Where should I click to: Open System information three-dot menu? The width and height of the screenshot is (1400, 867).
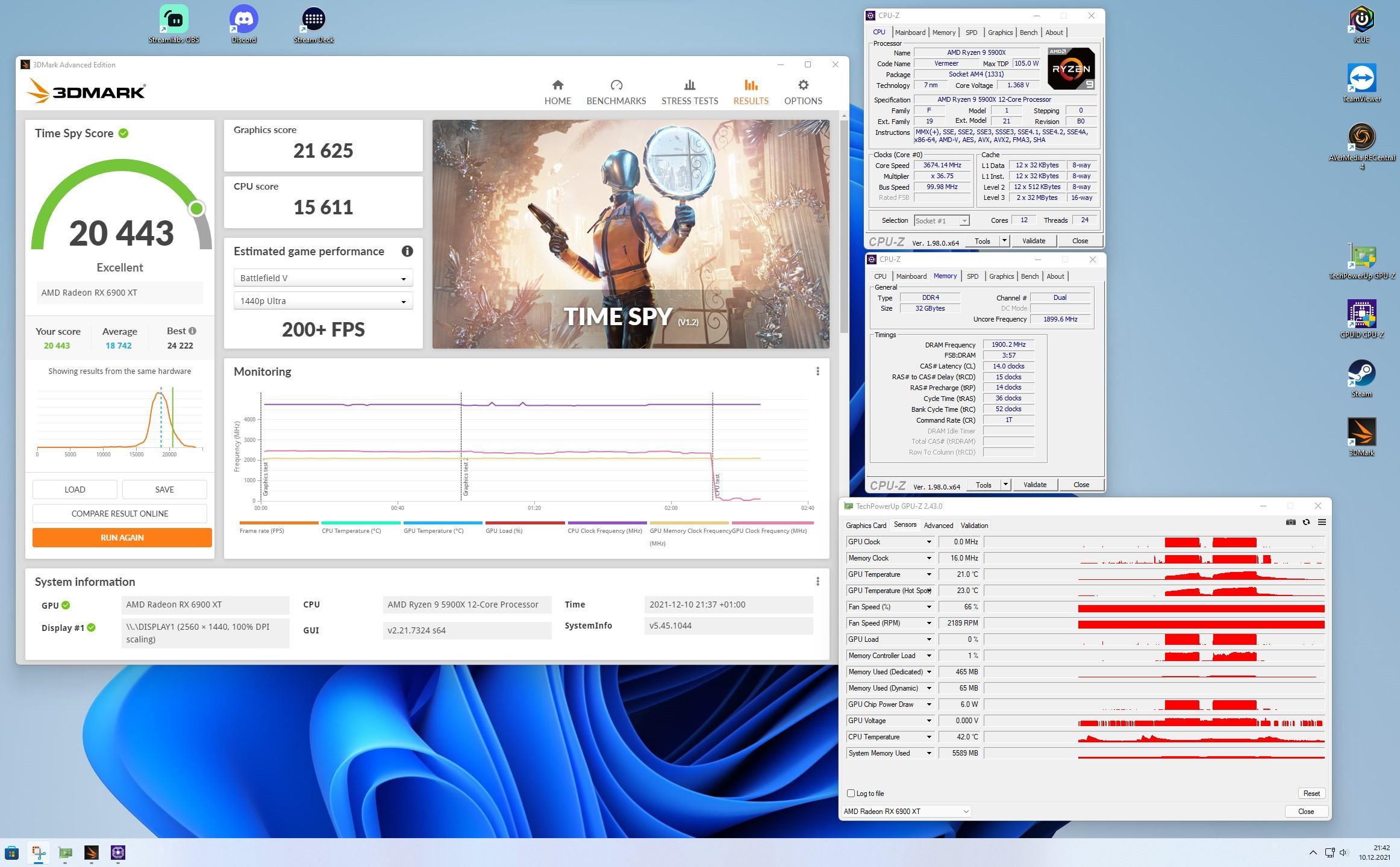click(817, 582)
